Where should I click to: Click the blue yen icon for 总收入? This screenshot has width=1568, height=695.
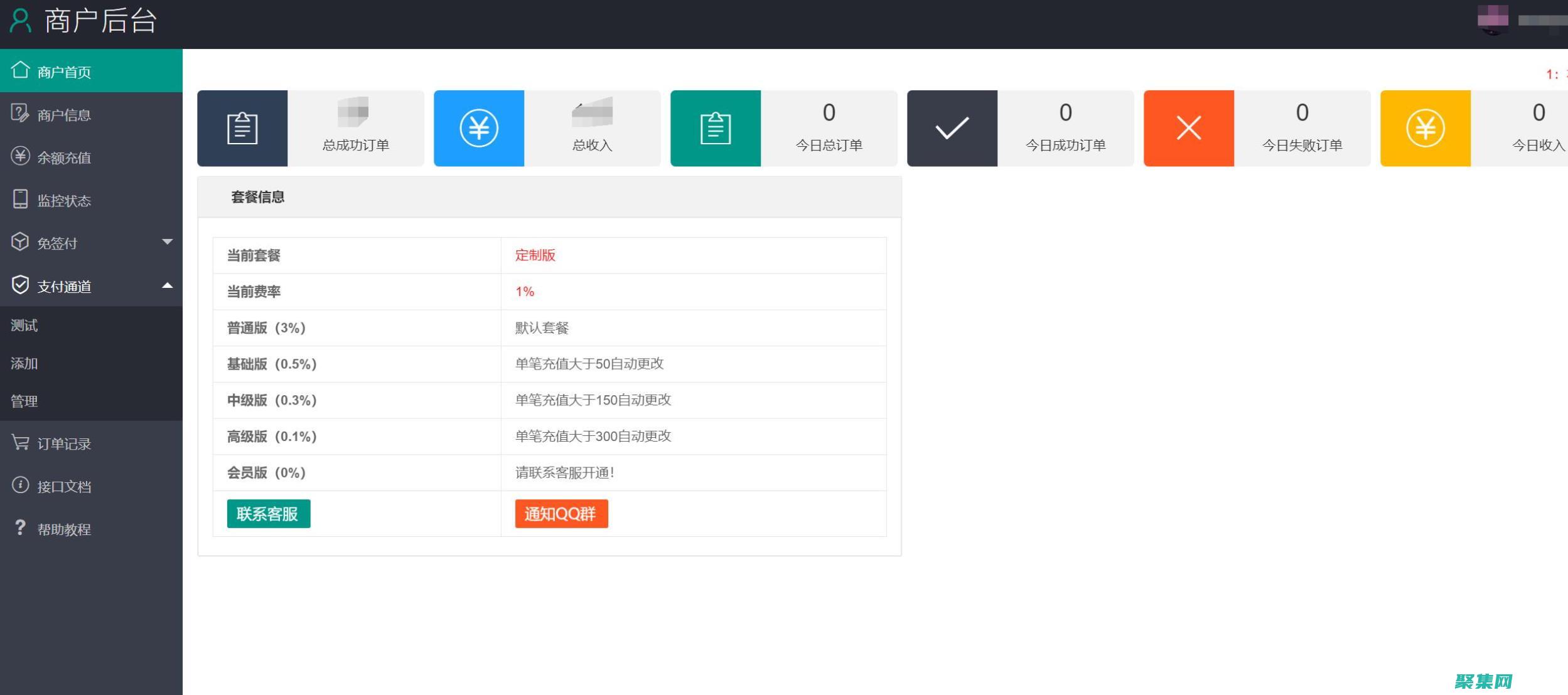479,128
